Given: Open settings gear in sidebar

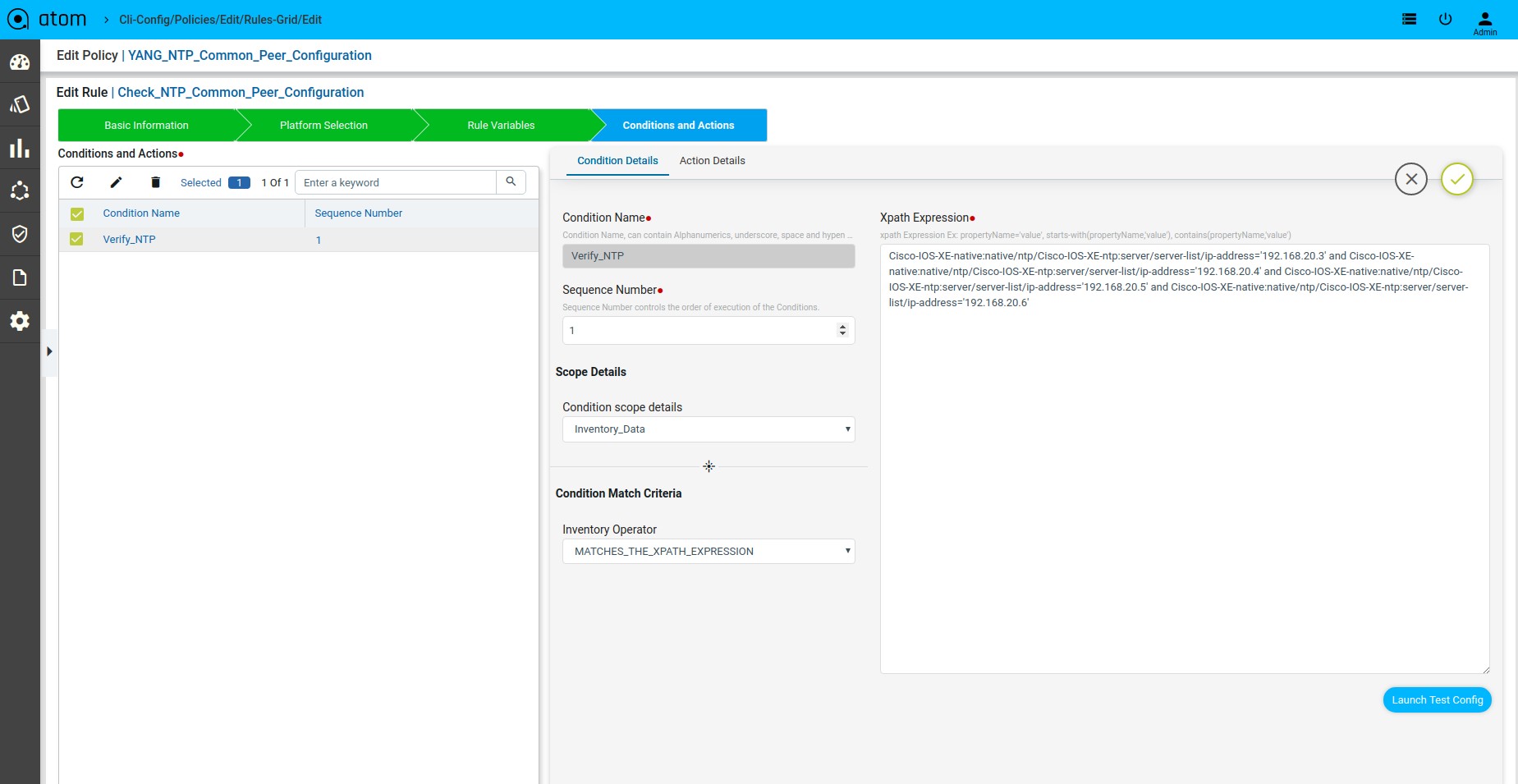Looking at the screenshot, I should pos(20,321).
